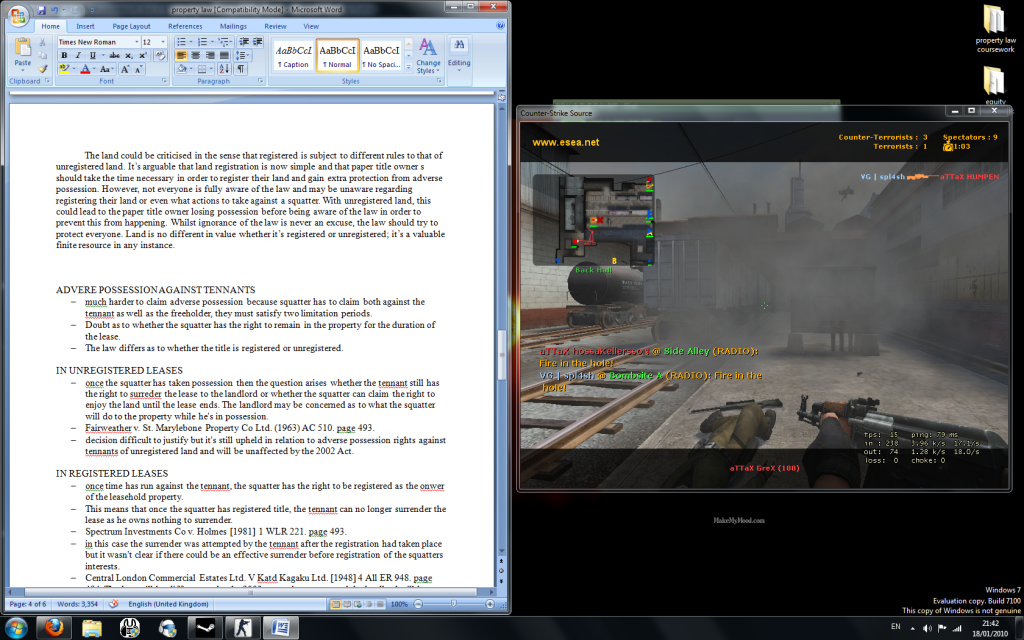1024x640 pixels.
Task: Open line spacing options
Action: (242, 56)
